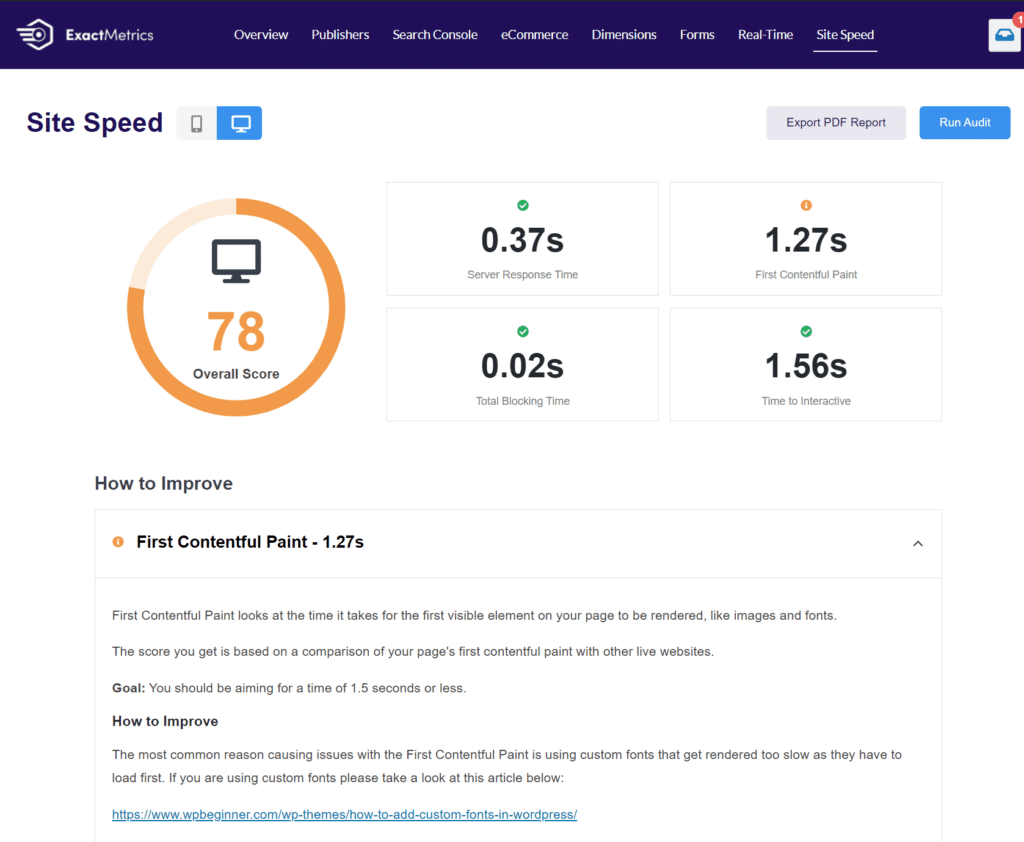
Task: Click the green check on Total Blocking Time
Action: tap(522, 331)
